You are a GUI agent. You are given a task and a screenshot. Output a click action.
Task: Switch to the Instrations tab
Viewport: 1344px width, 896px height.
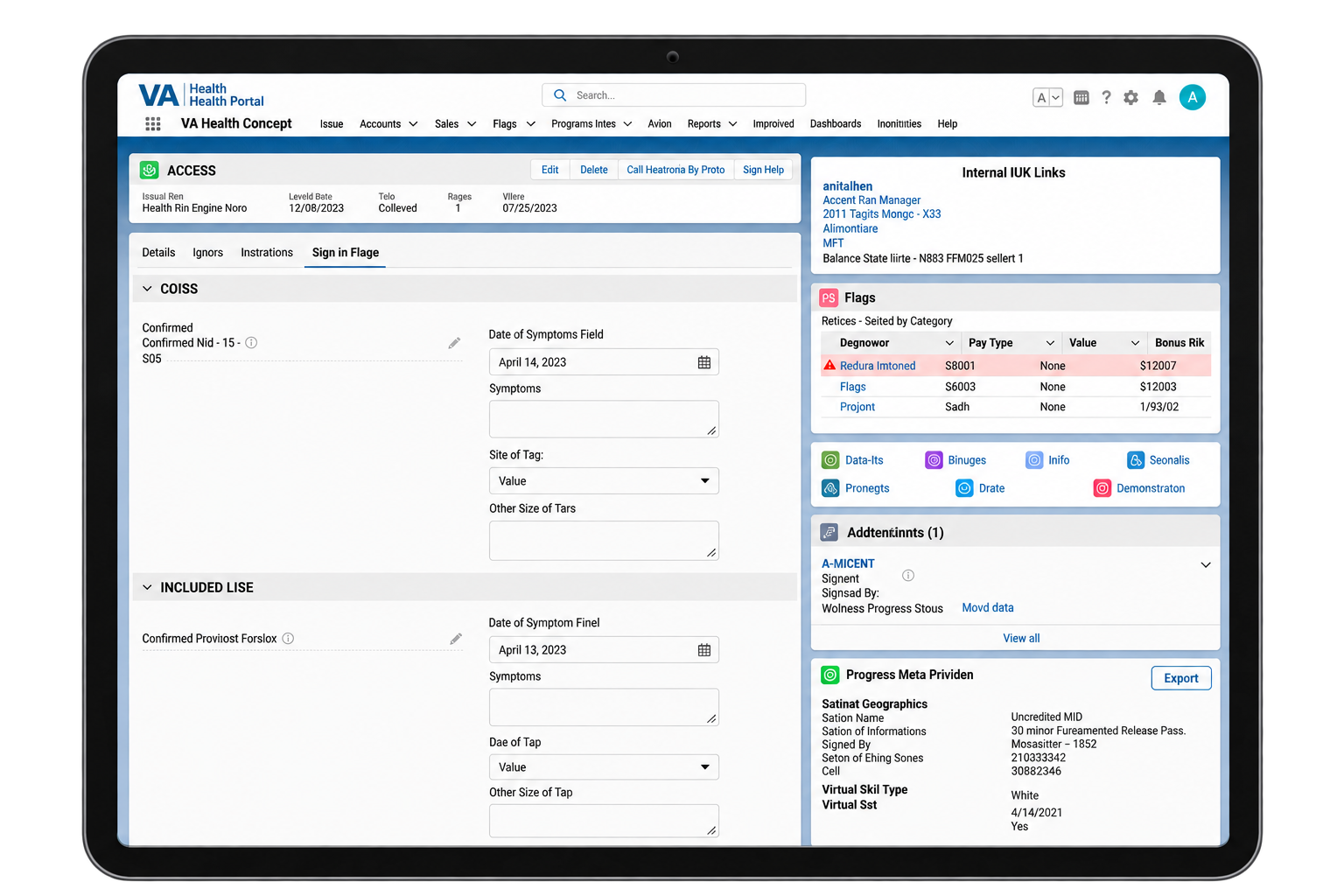click(x=267, y=253)
